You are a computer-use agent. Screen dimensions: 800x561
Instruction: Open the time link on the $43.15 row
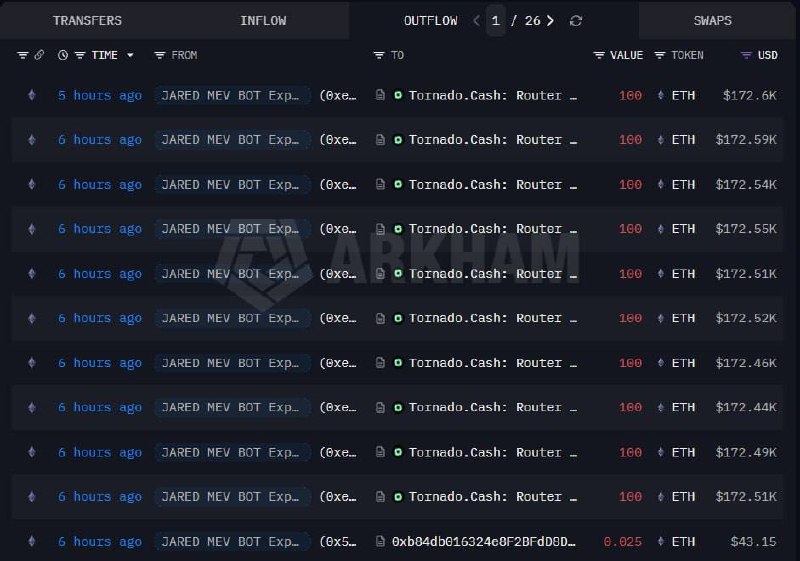(100, 542)
